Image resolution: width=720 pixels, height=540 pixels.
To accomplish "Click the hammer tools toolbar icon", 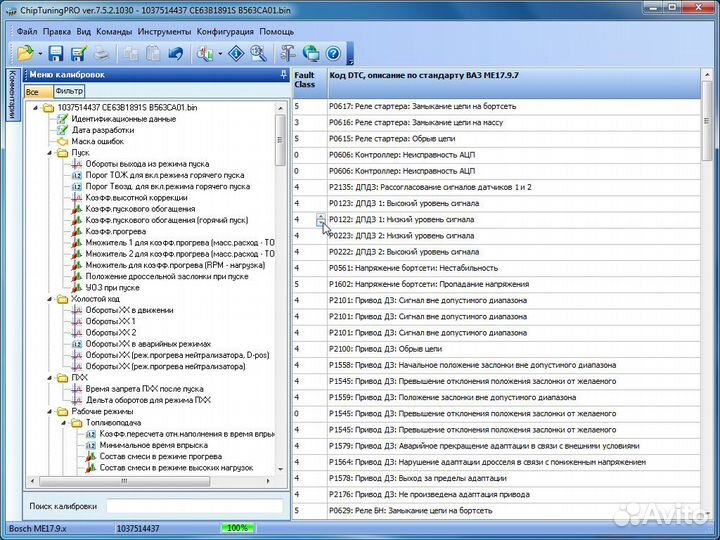I will pos(288,53).
